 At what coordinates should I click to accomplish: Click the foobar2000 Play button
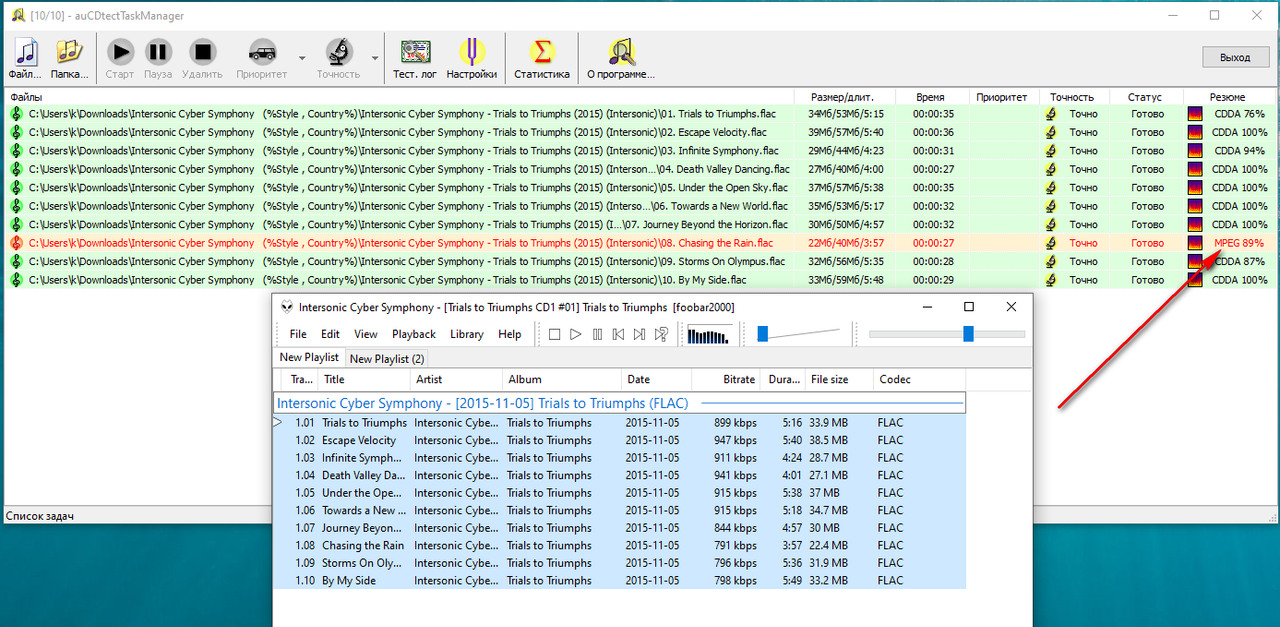coord(576,334)
